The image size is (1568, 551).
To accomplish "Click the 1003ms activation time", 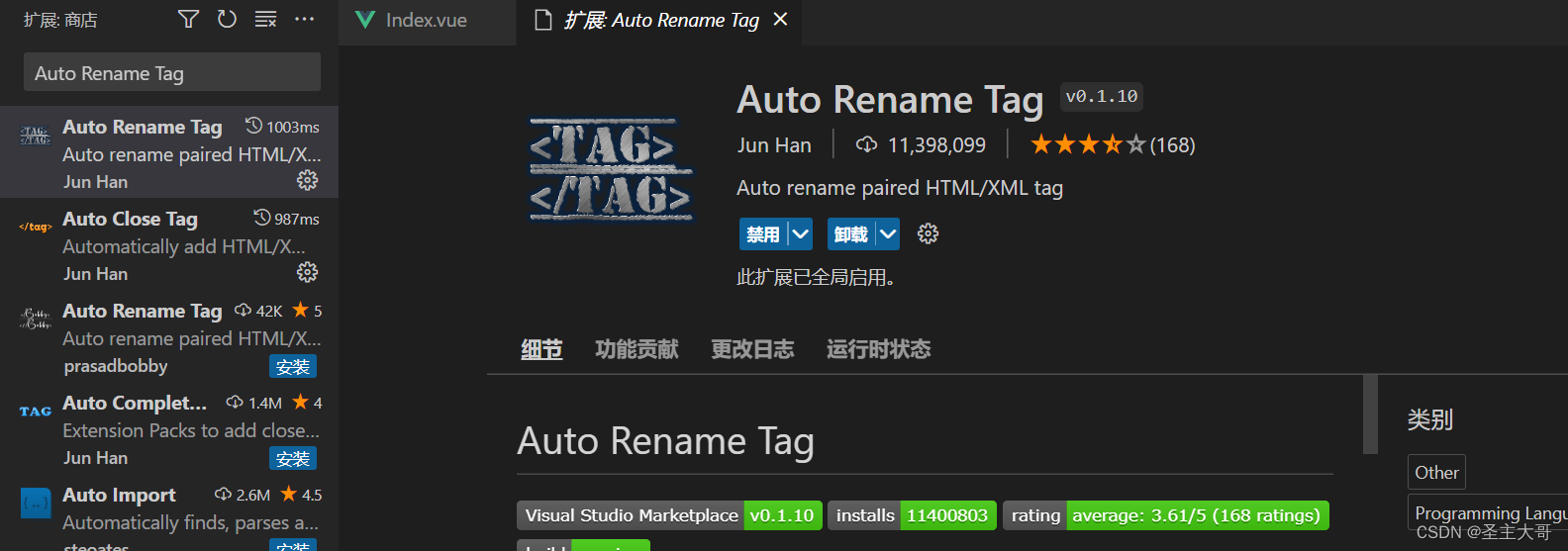I will click(x=292, y=127).
